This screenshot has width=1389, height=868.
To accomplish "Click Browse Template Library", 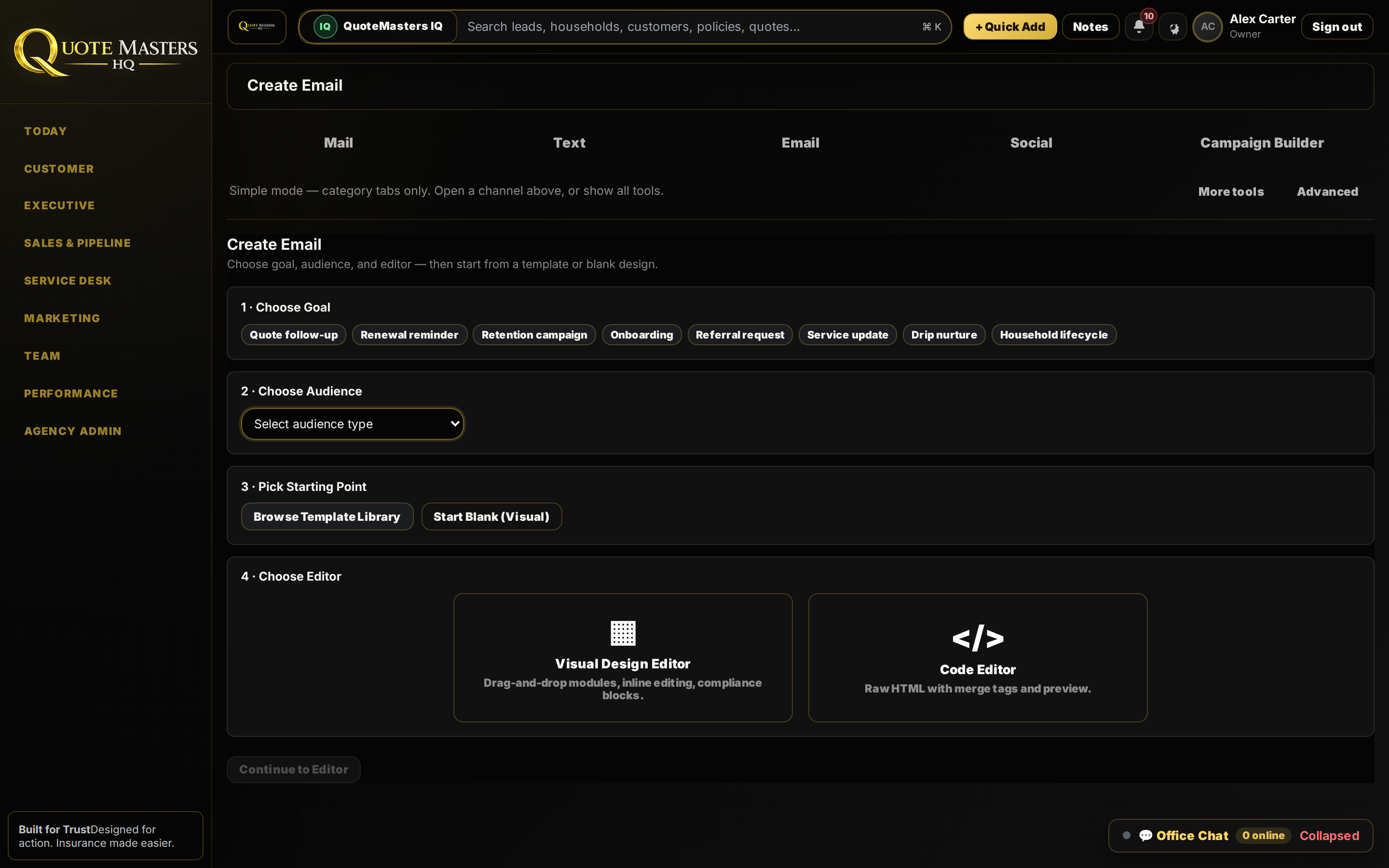I will 327,516.
